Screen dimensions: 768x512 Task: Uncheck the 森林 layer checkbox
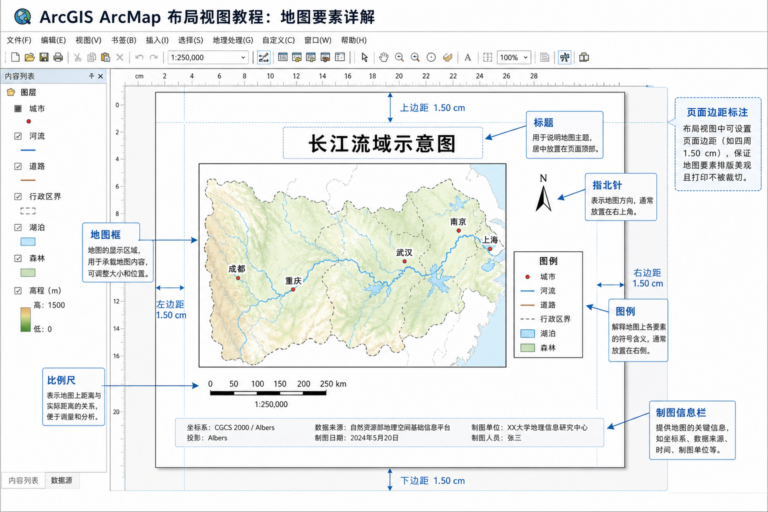click(x=18, y=258)
